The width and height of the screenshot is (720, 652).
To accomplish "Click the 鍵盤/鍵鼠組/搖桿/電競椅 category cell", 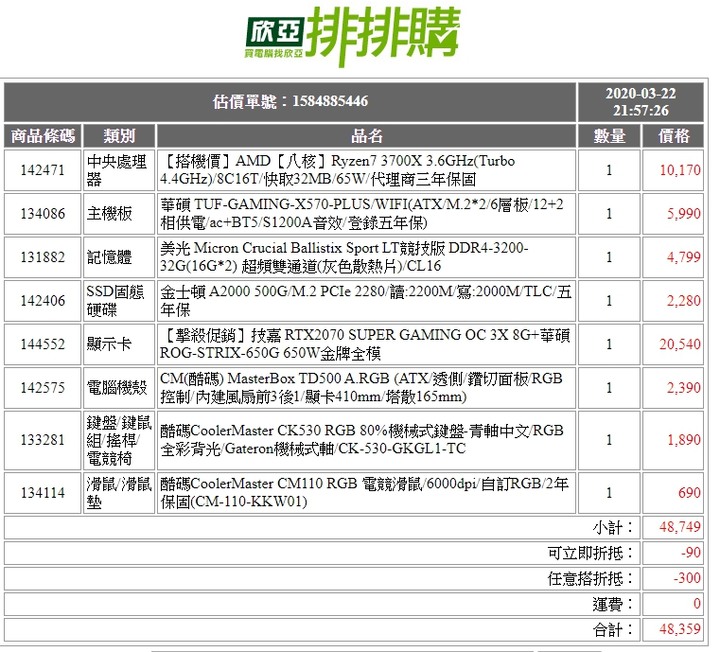I will click(119, 440).
